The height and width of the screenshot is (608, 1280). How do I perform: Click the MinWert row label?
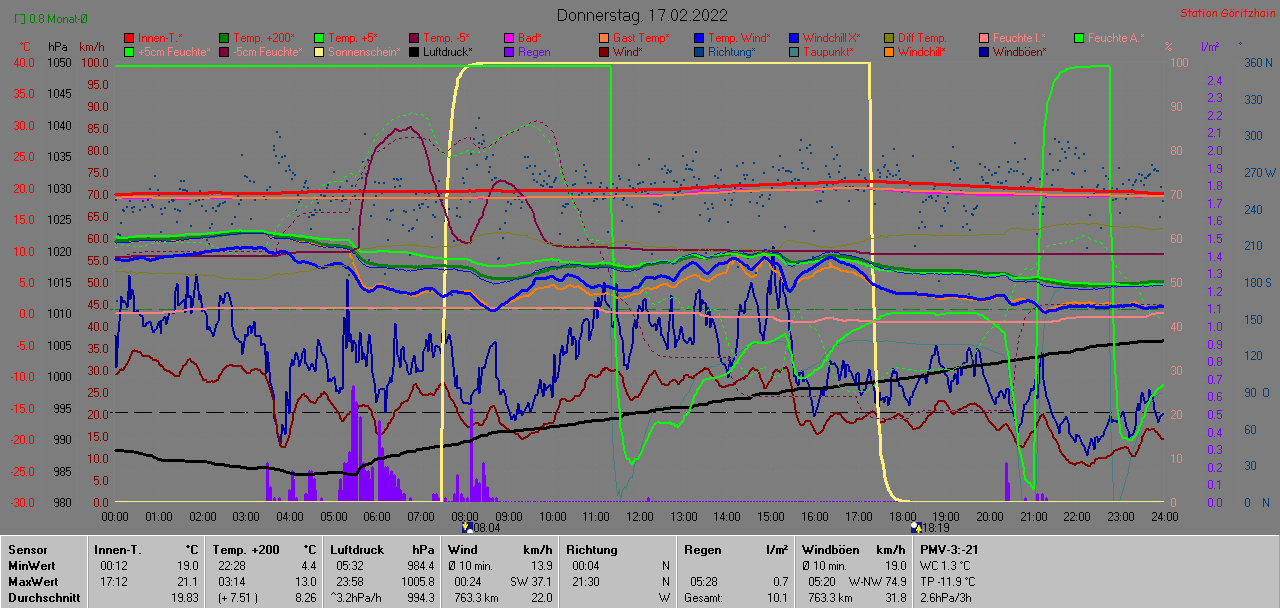(32, 566)
